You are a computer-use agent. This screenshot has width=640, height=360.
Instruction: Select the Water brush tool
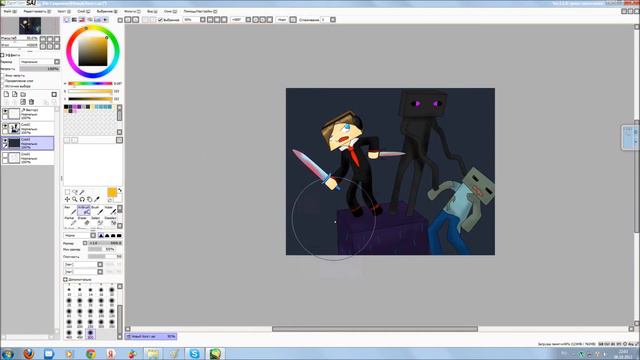(x=110, y=210)
